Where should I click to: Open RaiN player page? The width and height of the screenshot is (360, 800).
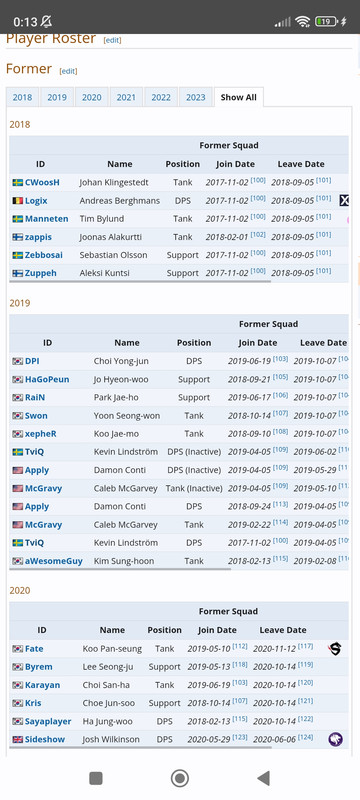pos(36,397)
